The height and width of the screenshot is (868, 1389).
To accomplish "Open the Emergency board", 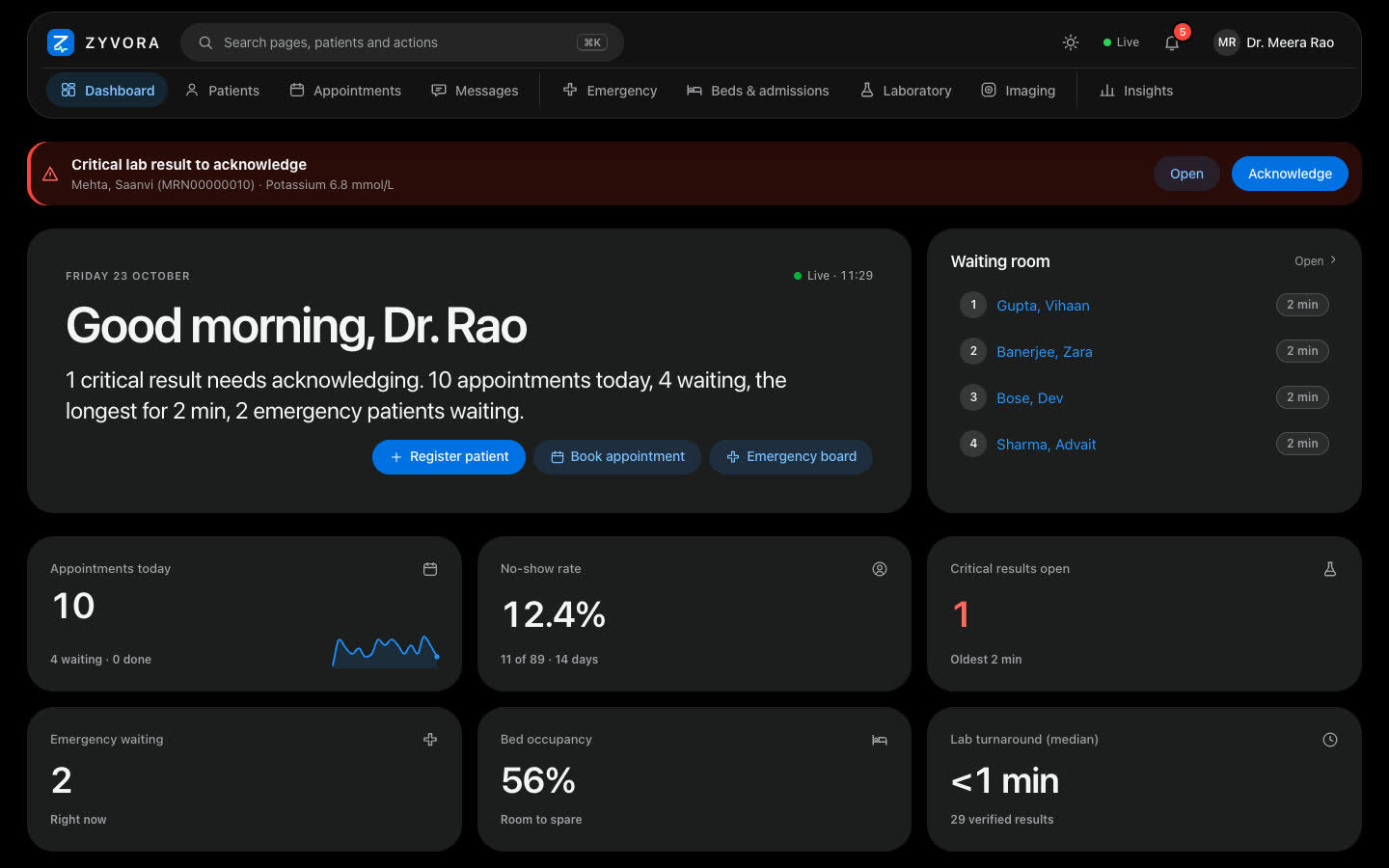I will pos(791,457).
